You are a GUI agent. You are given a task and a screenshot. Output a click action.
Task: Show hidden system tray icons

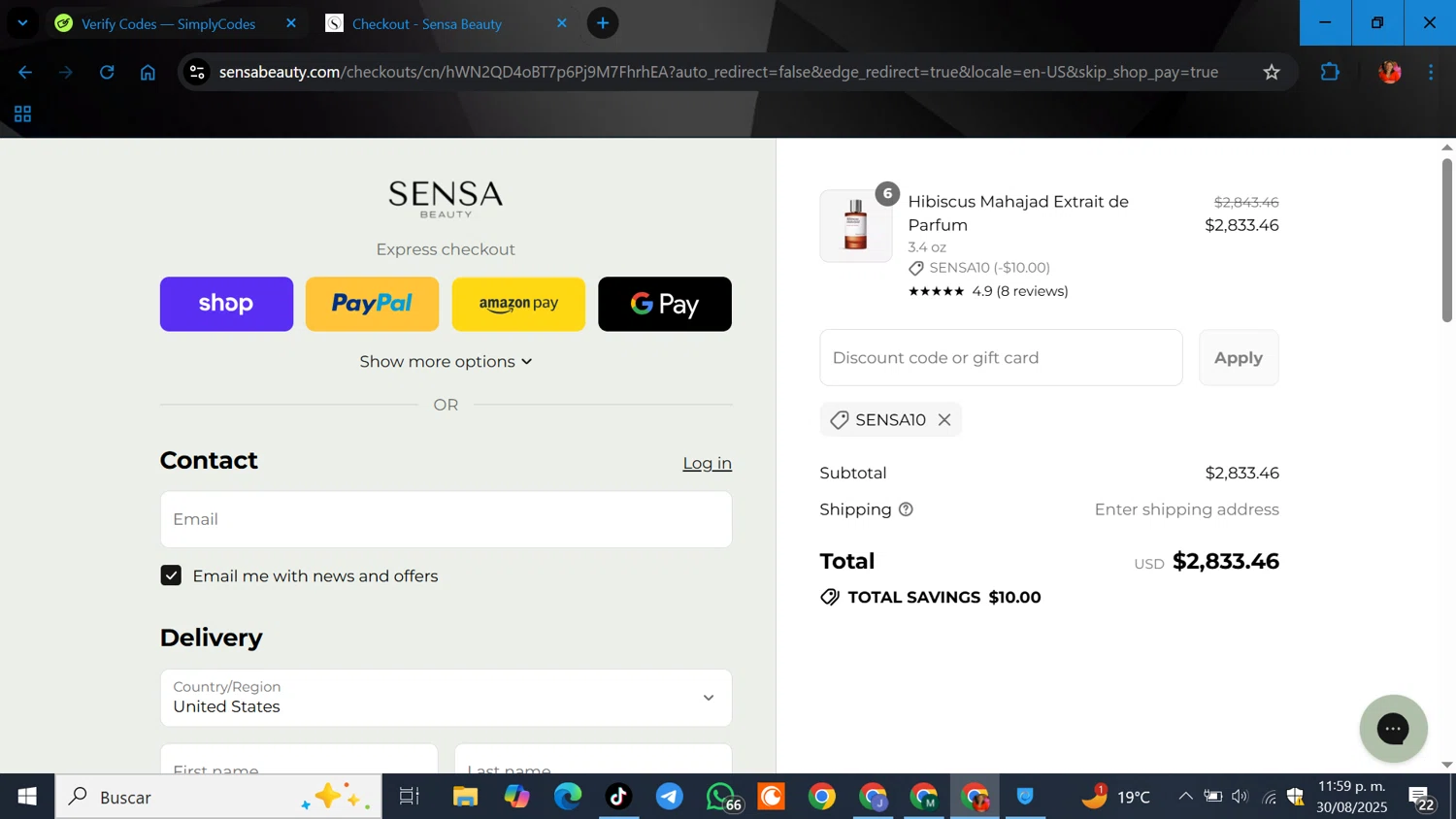[1185, 797]
